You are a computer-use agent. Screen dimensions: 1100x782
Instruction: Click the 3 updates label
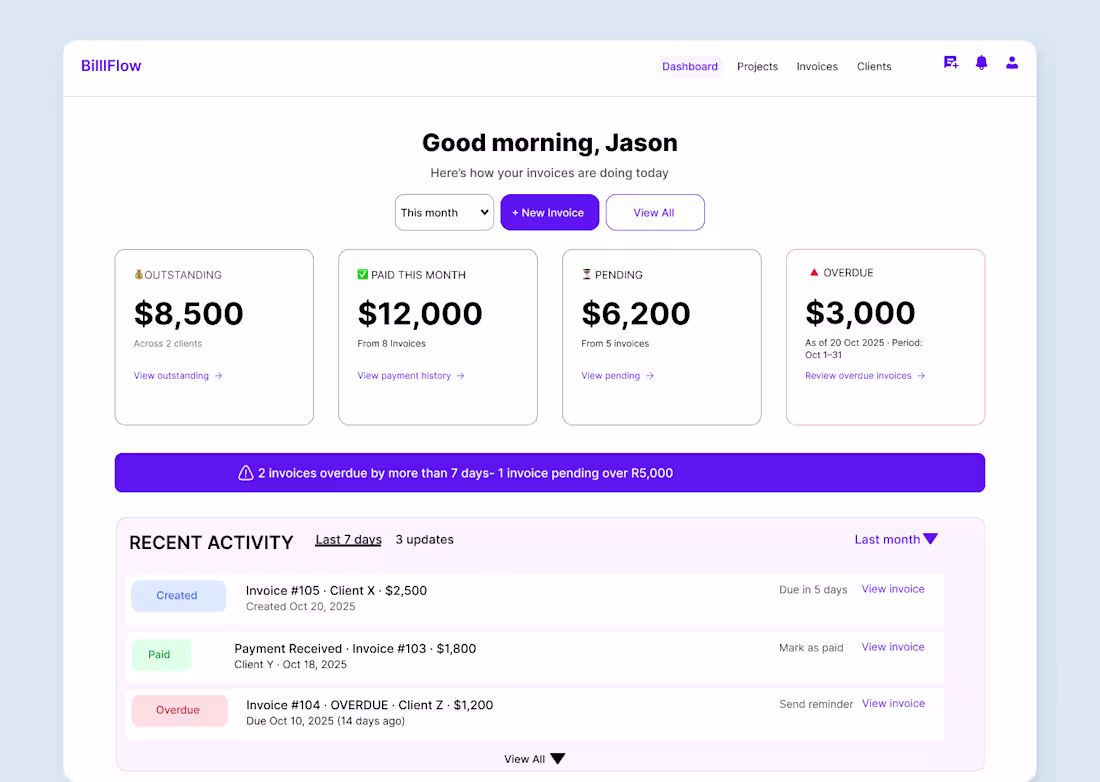tap(424, 539)
